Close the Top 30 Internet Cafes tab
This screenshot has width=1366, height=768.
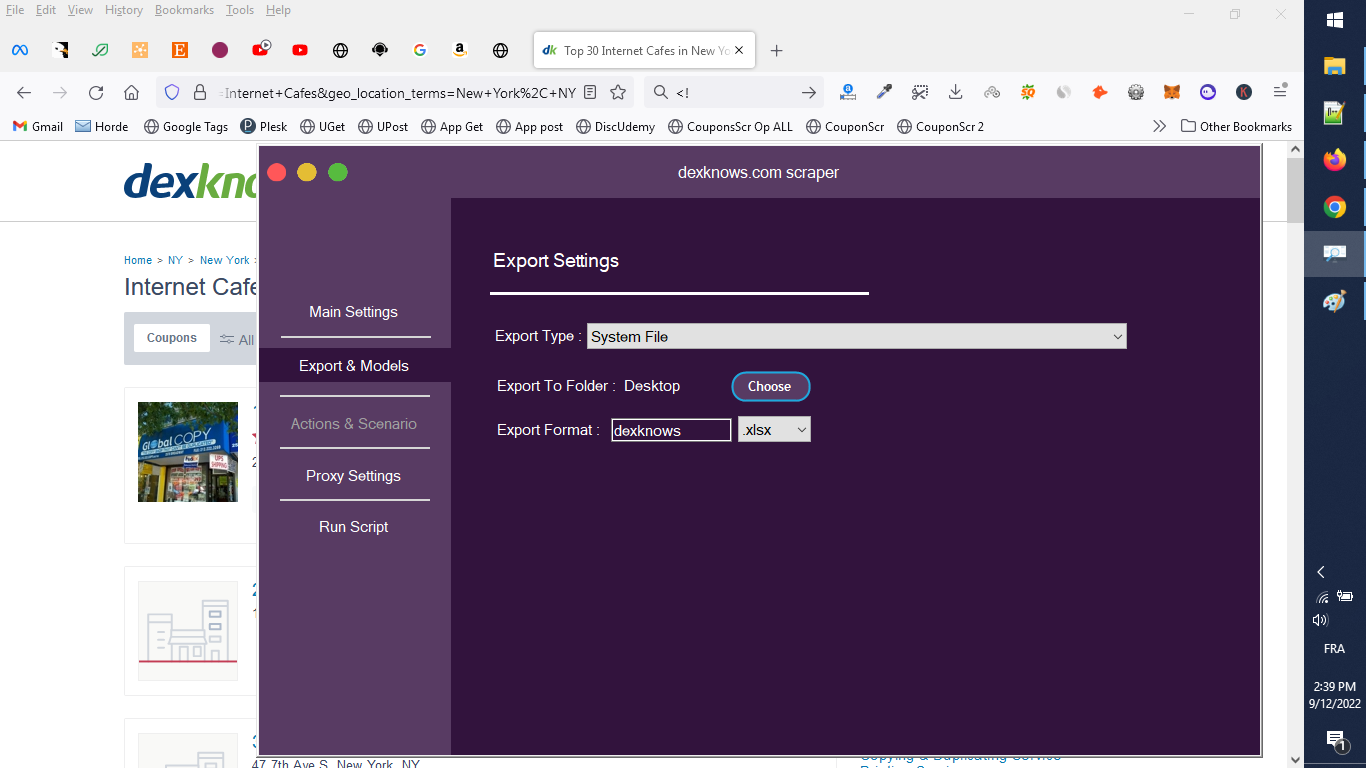[x=739, y=51]
